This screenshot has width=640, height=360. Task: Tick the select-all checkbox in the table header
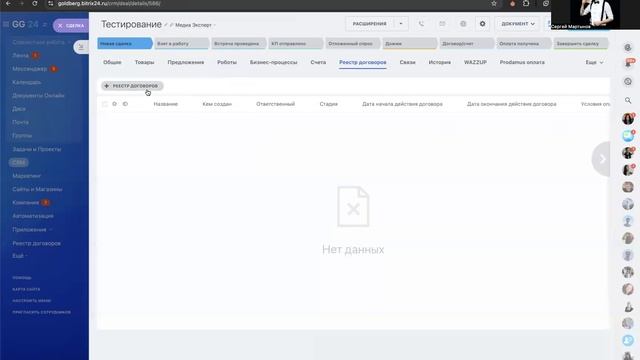point(105,104)
